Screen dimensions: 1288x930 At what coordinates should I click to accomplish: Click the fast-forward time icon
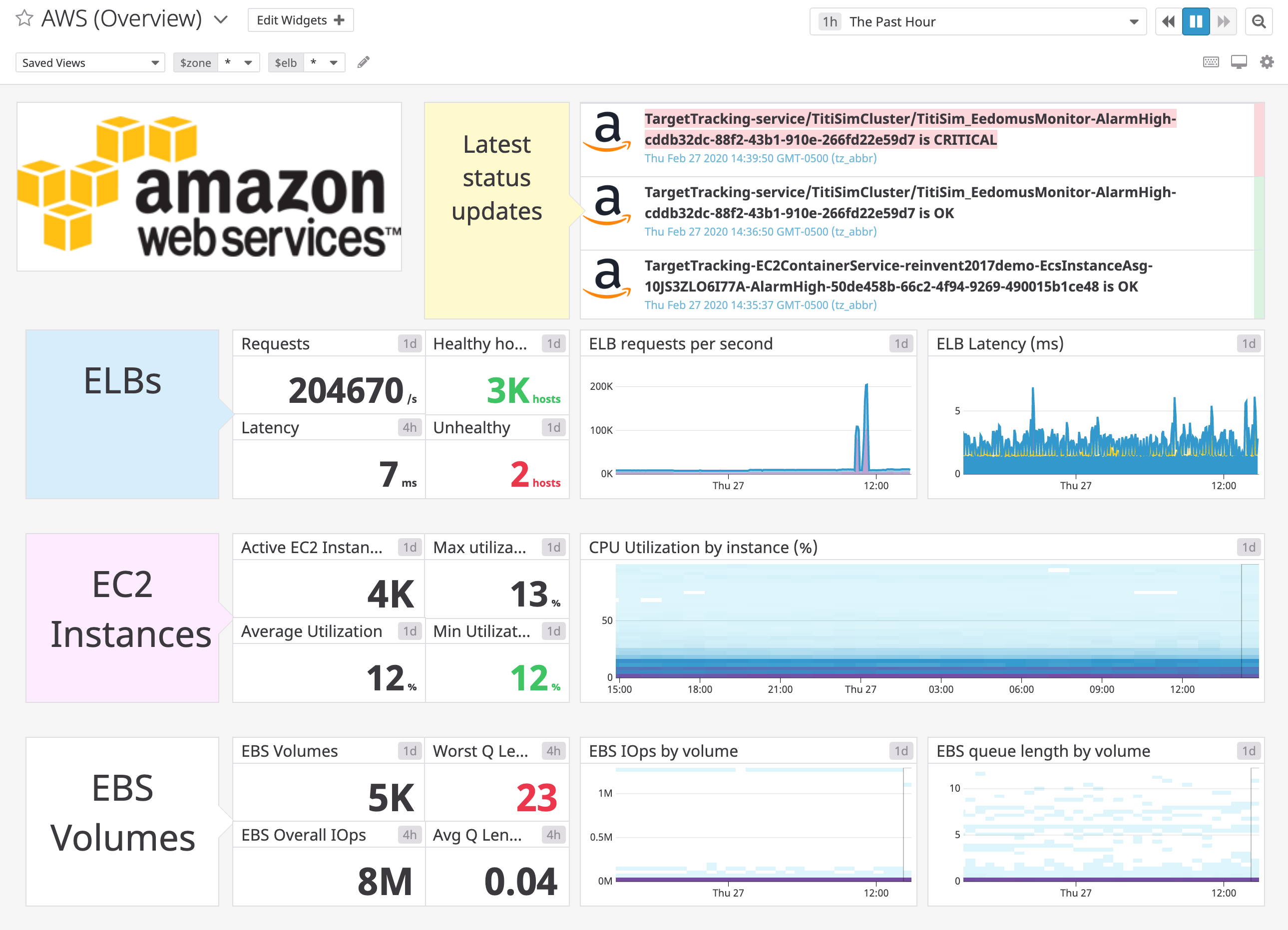[x=1224, y=21]
